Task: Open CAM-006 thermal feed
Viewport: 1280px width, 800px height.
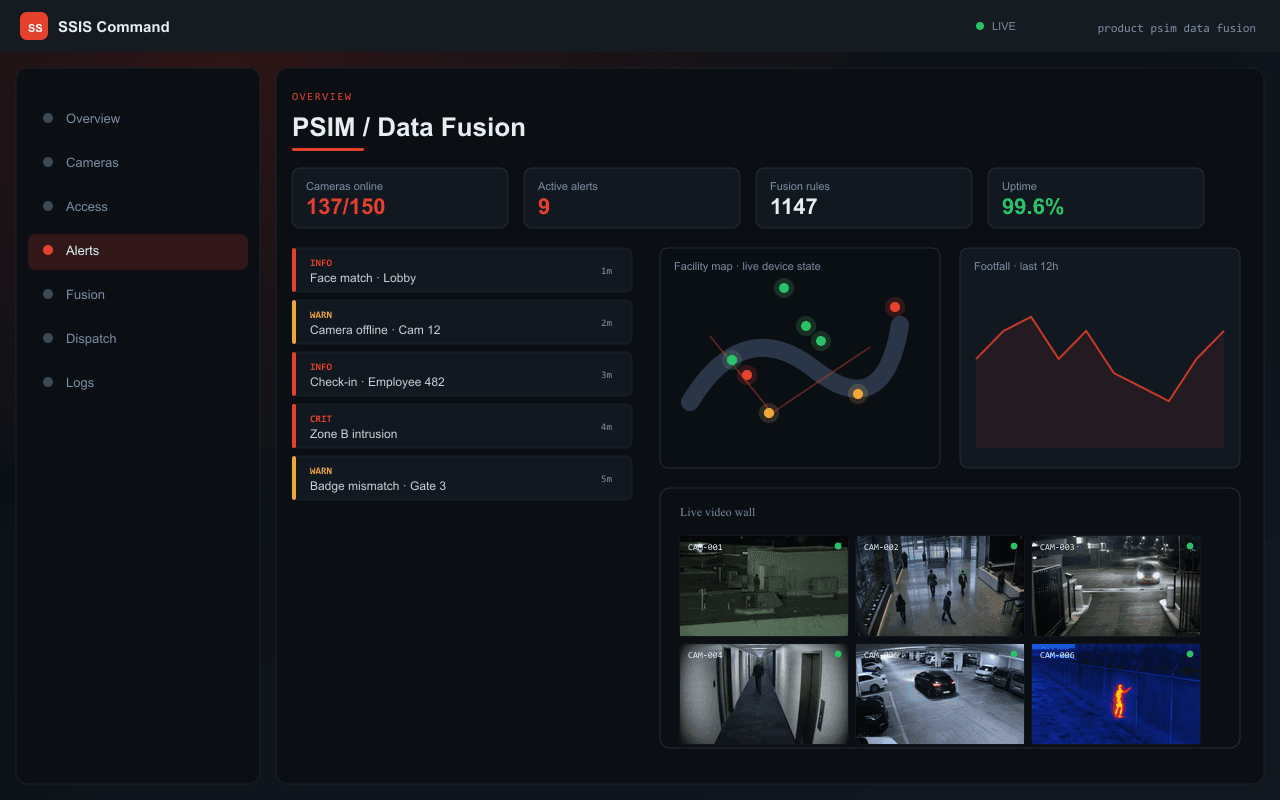Action: point(1116,694)
